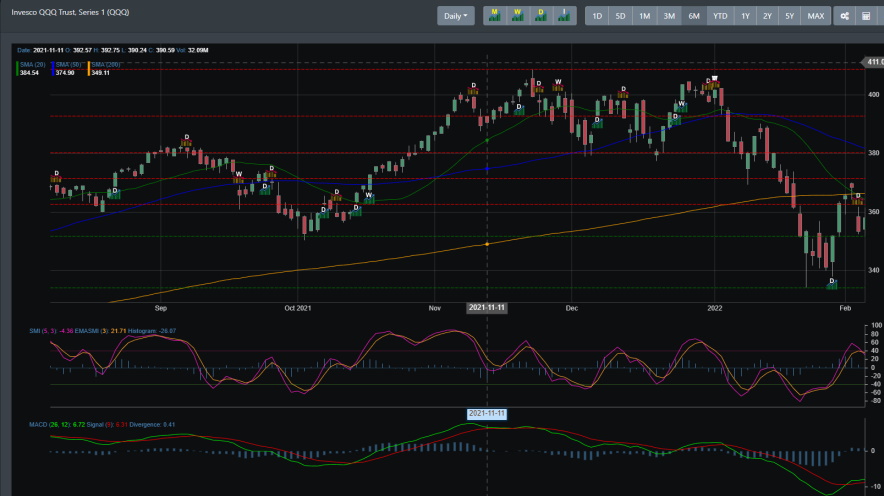Toggle the SMA (50) legend
Screen dimensions: 884x496
[68, 64]
